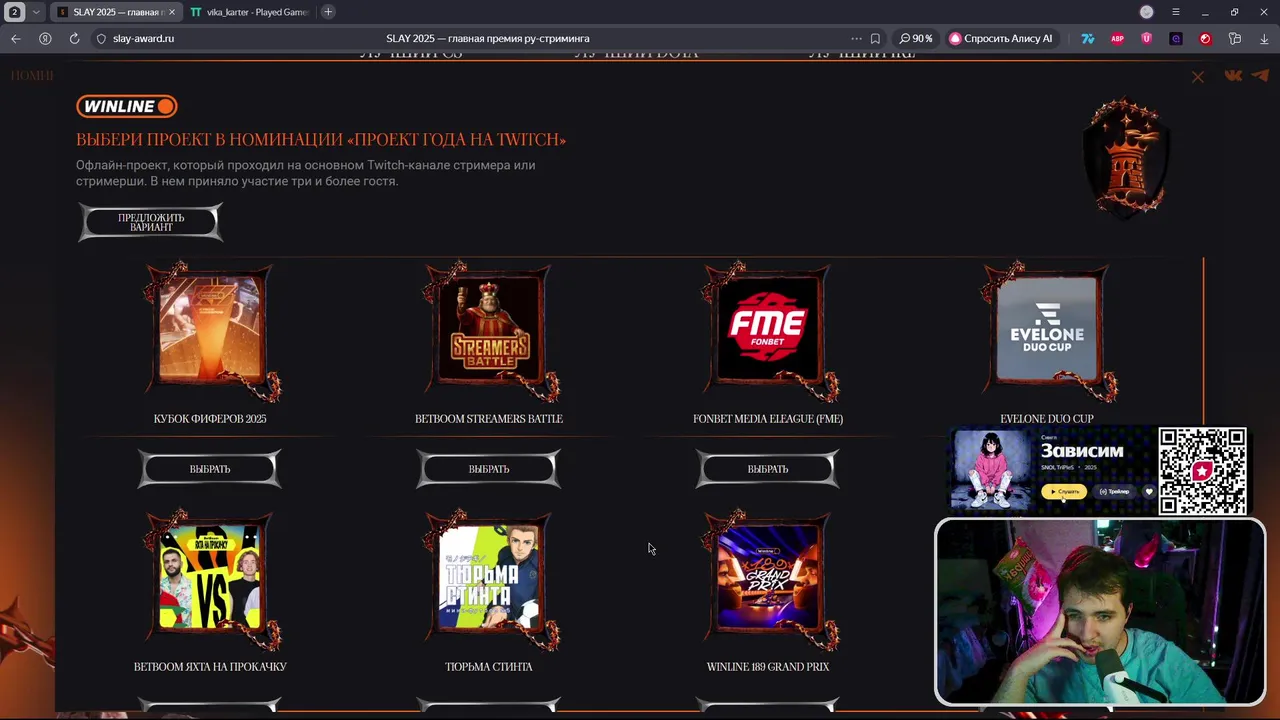The height and width of the screenshot is (720, 1280).
Task: Click the WINLINE 189 GRAND PRIX label
Action: coord(768,667)
